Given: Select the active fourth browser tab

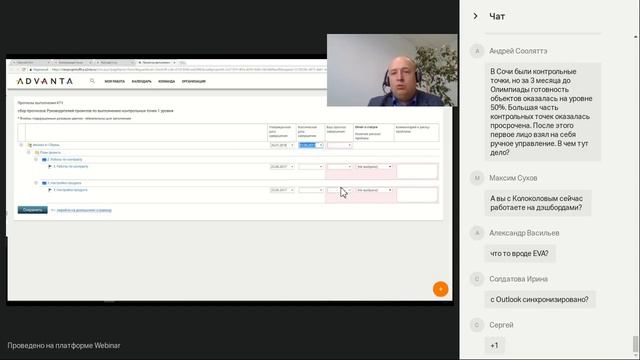Looking at the screenshot, I should (157, 62).
